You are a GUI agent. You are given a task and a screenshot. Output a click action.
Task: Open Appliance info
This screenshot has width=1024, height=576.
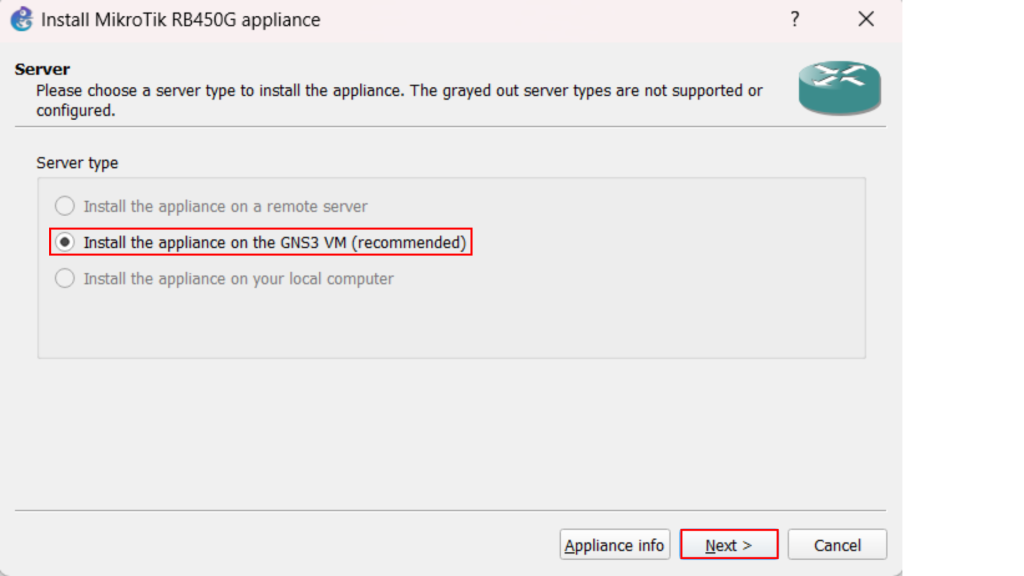point(614,545)
